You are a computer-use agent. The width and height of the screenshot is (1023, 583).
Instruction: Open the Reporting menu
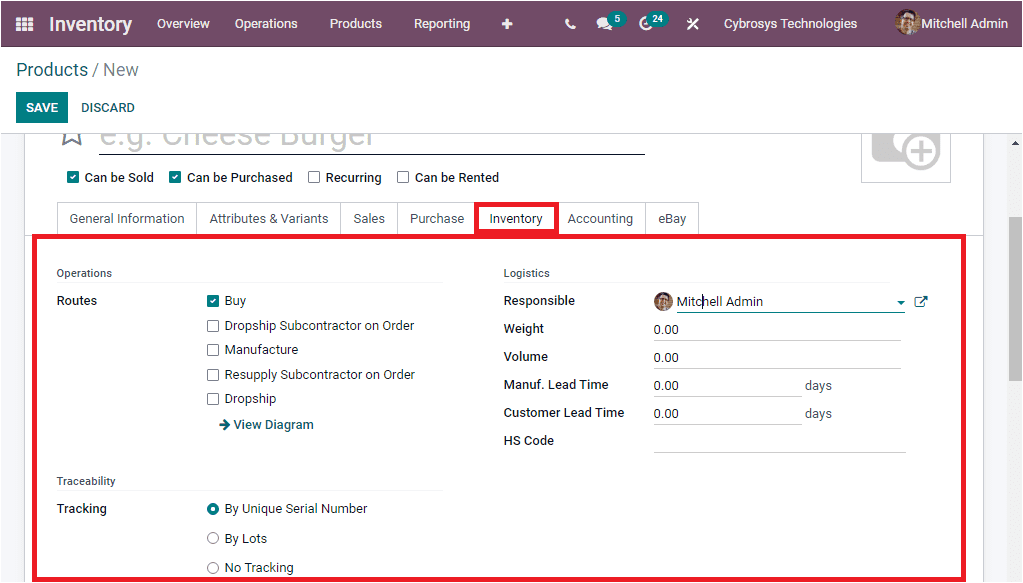click(441, 23)
